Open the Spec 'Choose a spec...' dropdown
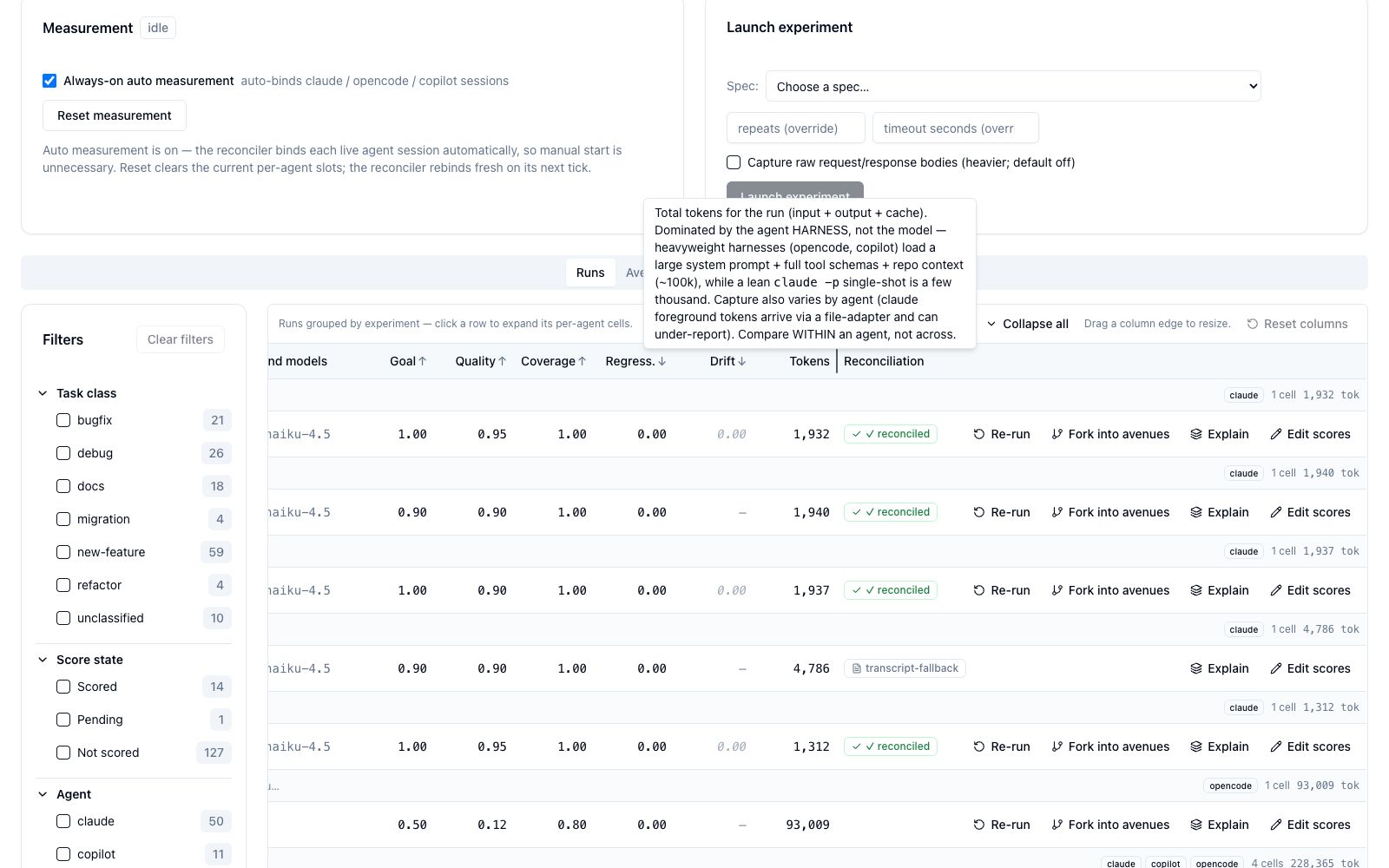This screenshot has height=868, width=1389. (1013, 87)
